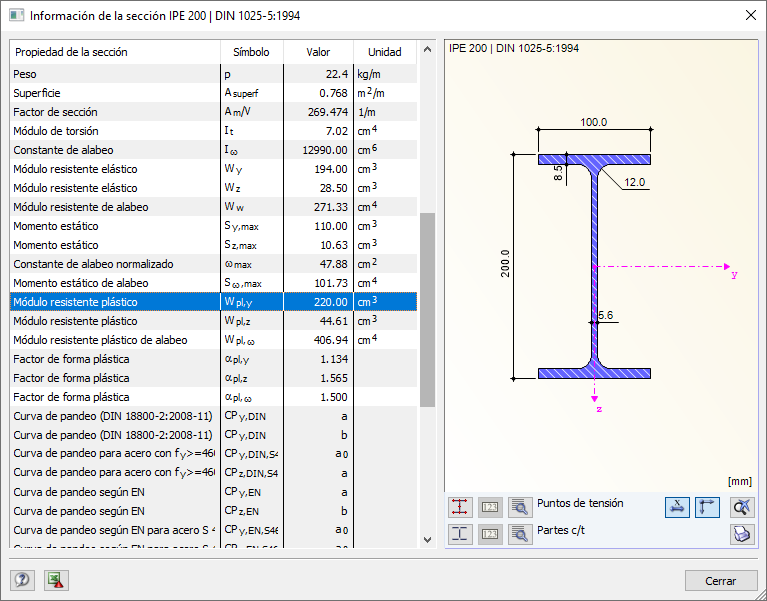Open help for this dialog
Screen dimensions: 767x601
pyautogui.click(x=22, y=580)
